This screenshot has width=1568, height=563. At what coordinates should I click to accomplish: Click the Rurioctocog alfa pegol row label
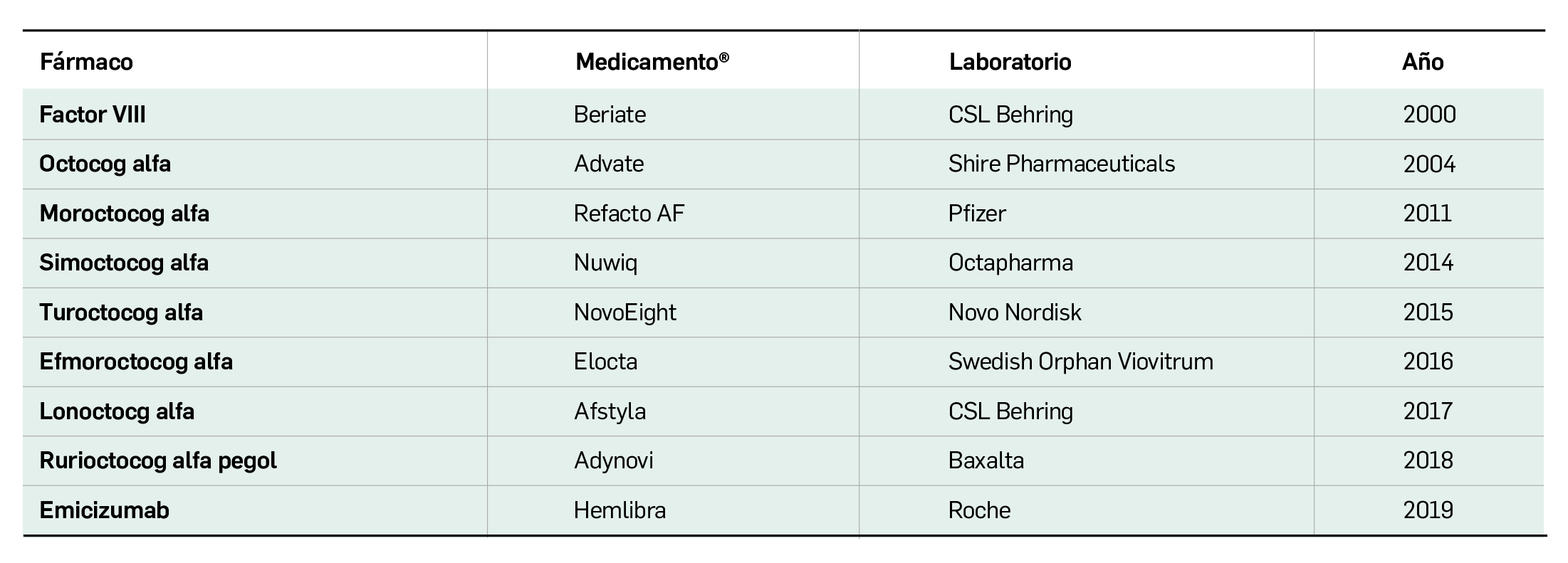point(158,461)
